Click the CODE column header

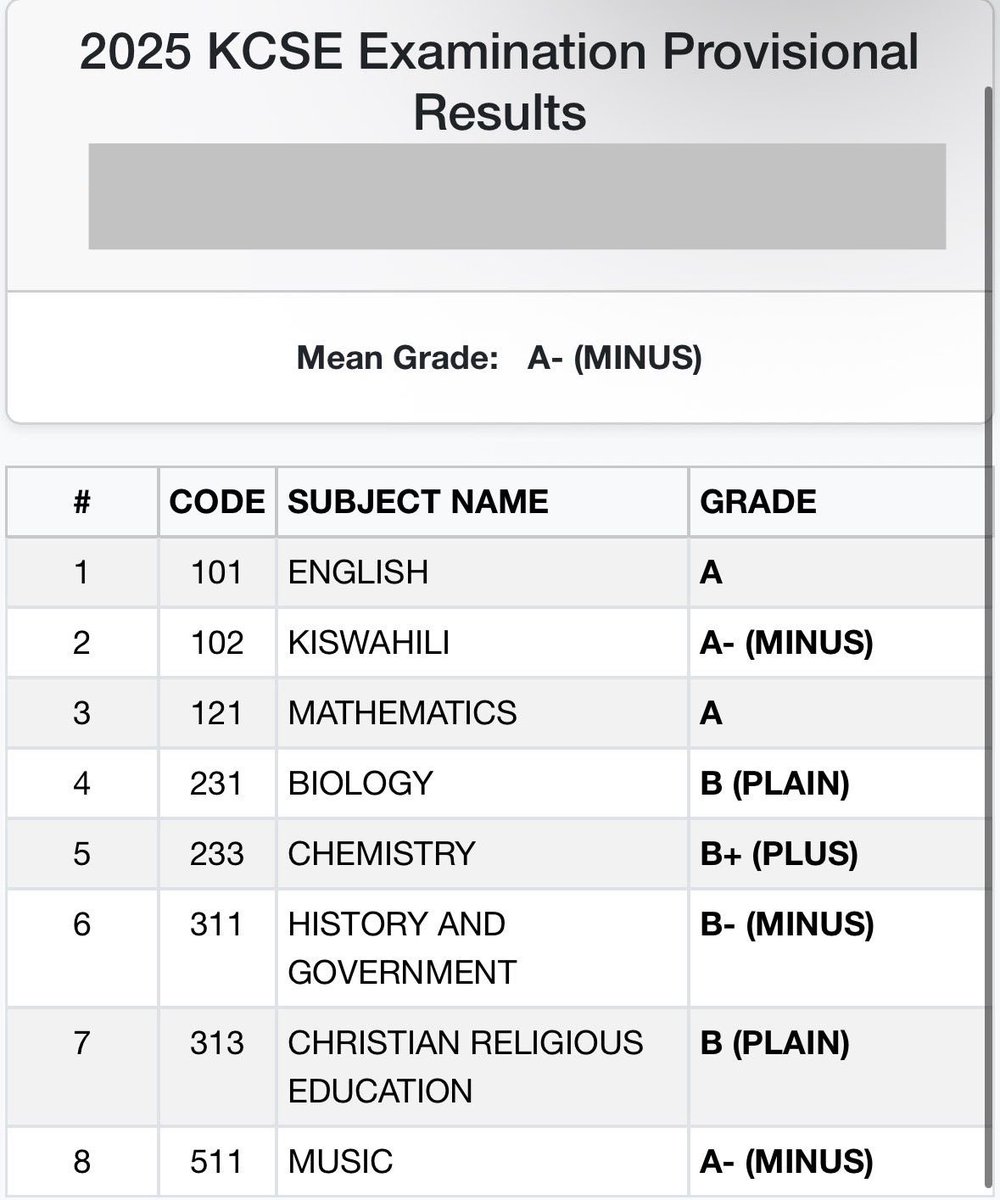[217, 501]
